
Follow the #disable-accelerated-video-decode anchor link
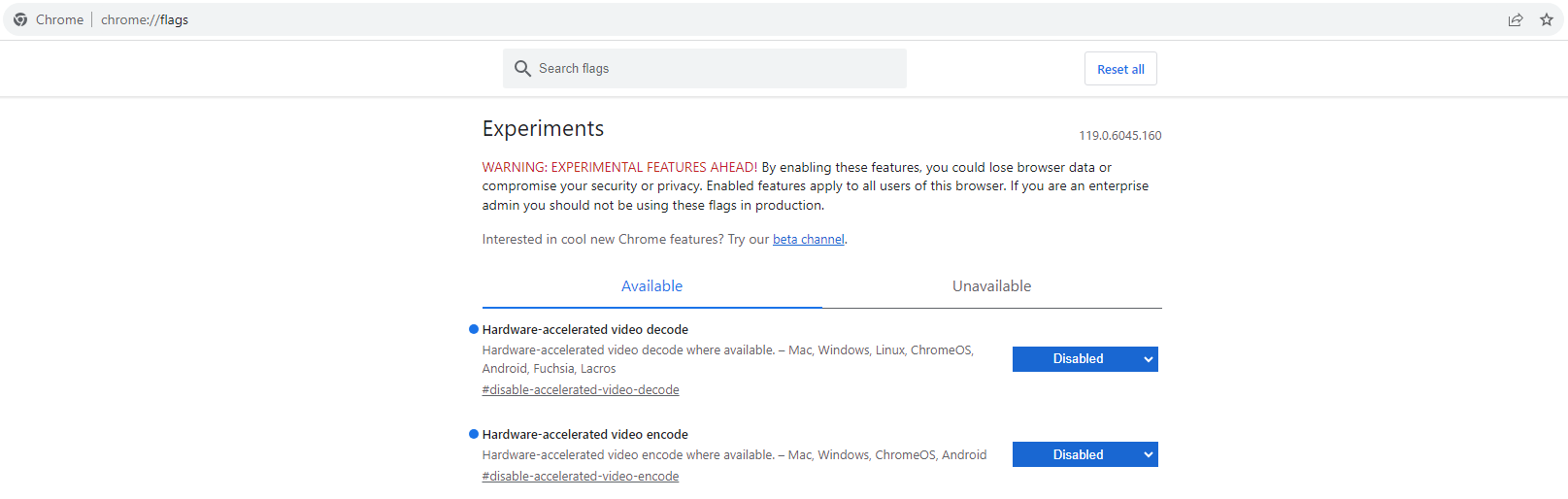[x=581, y=390]
